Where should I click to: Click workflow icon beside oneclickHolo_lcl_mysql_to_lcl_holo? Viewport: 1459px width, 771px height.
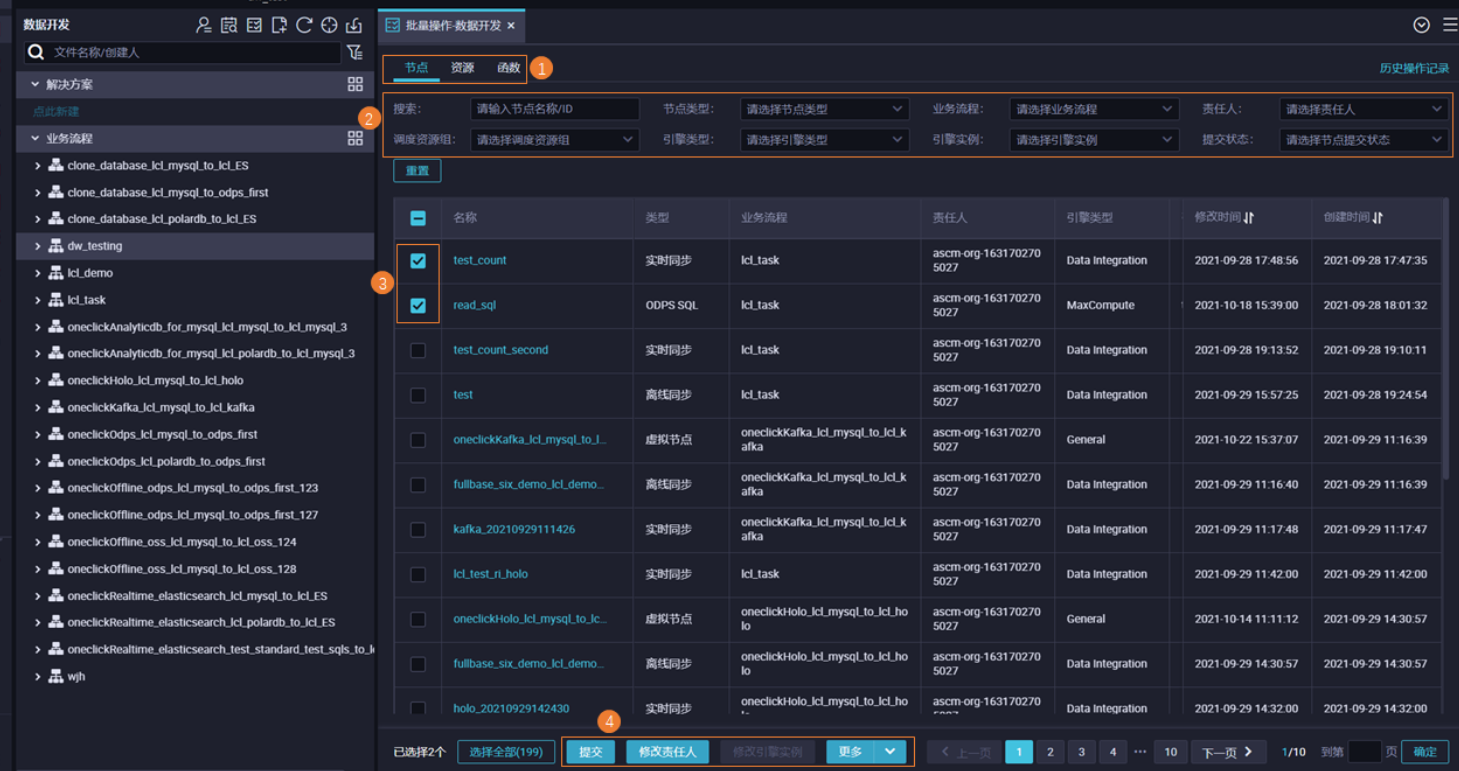(x=56, y=381)
